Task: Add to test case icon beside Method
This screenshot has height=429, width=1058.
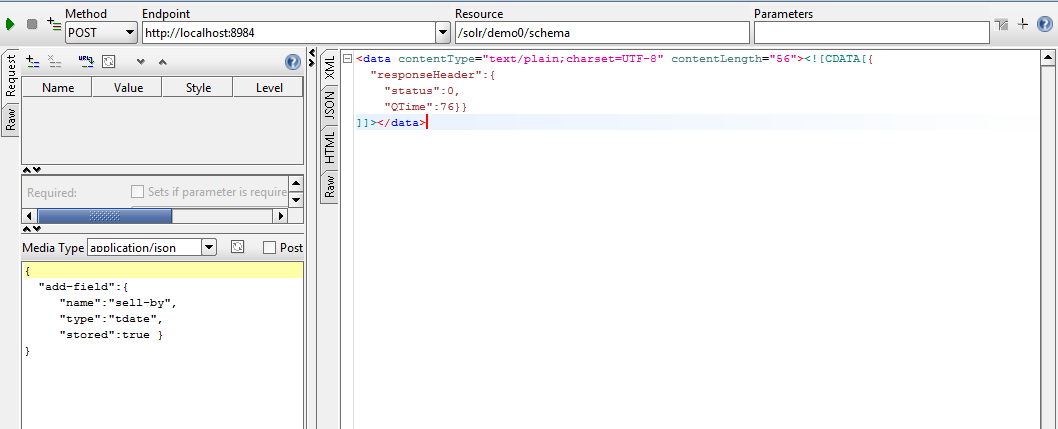Action: point(53,24)
